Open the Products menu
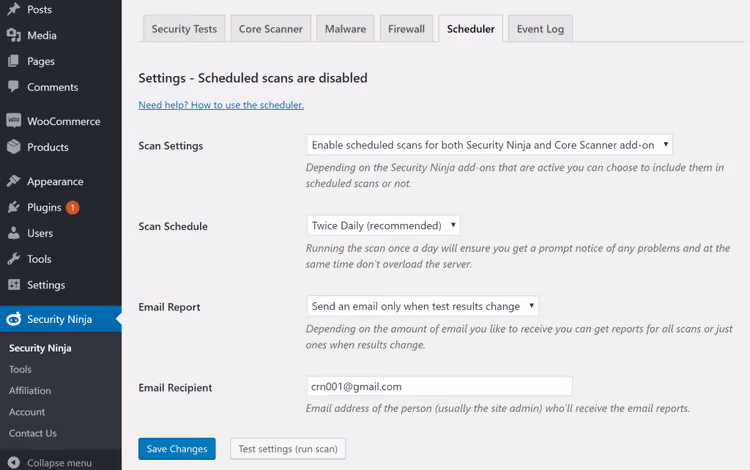The width and height of the screenshot is (750, 470). click(48, 147)
